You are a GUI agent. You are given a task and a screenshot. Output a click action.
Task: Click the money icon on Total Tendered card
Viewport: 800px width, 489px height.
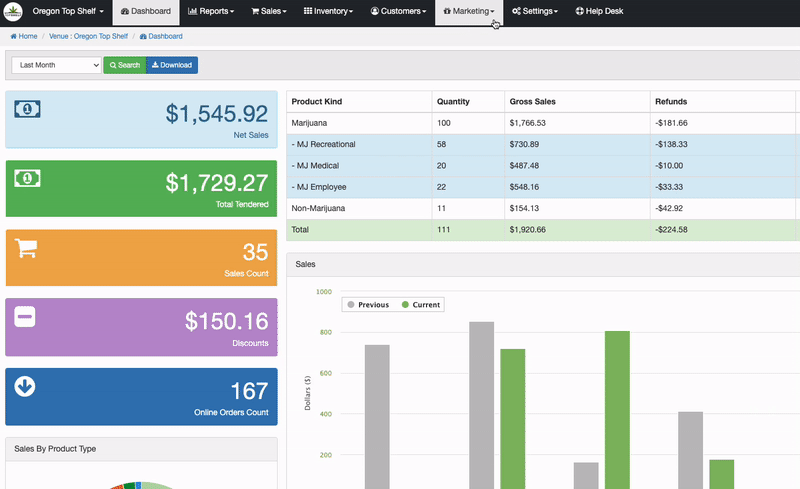[27, 178]
